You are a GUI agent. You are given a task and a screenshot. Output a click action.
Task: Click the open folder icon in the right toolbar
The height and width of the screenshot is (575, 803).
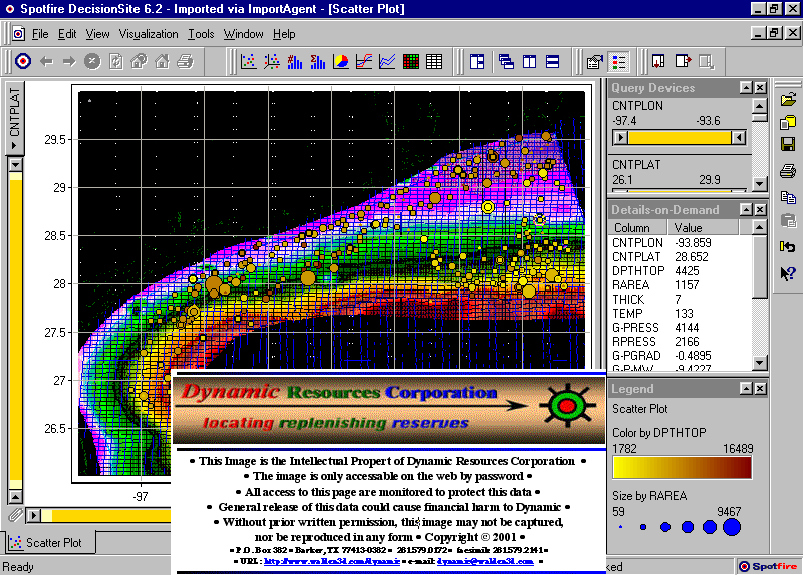[x=787, y=98]
